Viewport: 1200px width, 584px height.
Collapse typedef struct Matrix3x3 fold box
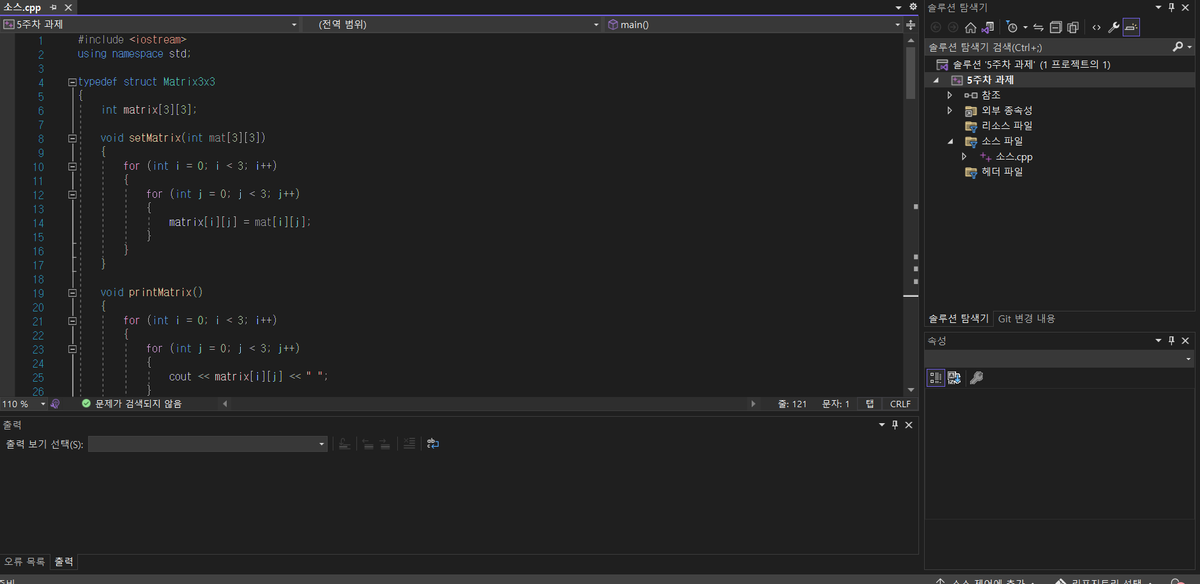(71, 82)
